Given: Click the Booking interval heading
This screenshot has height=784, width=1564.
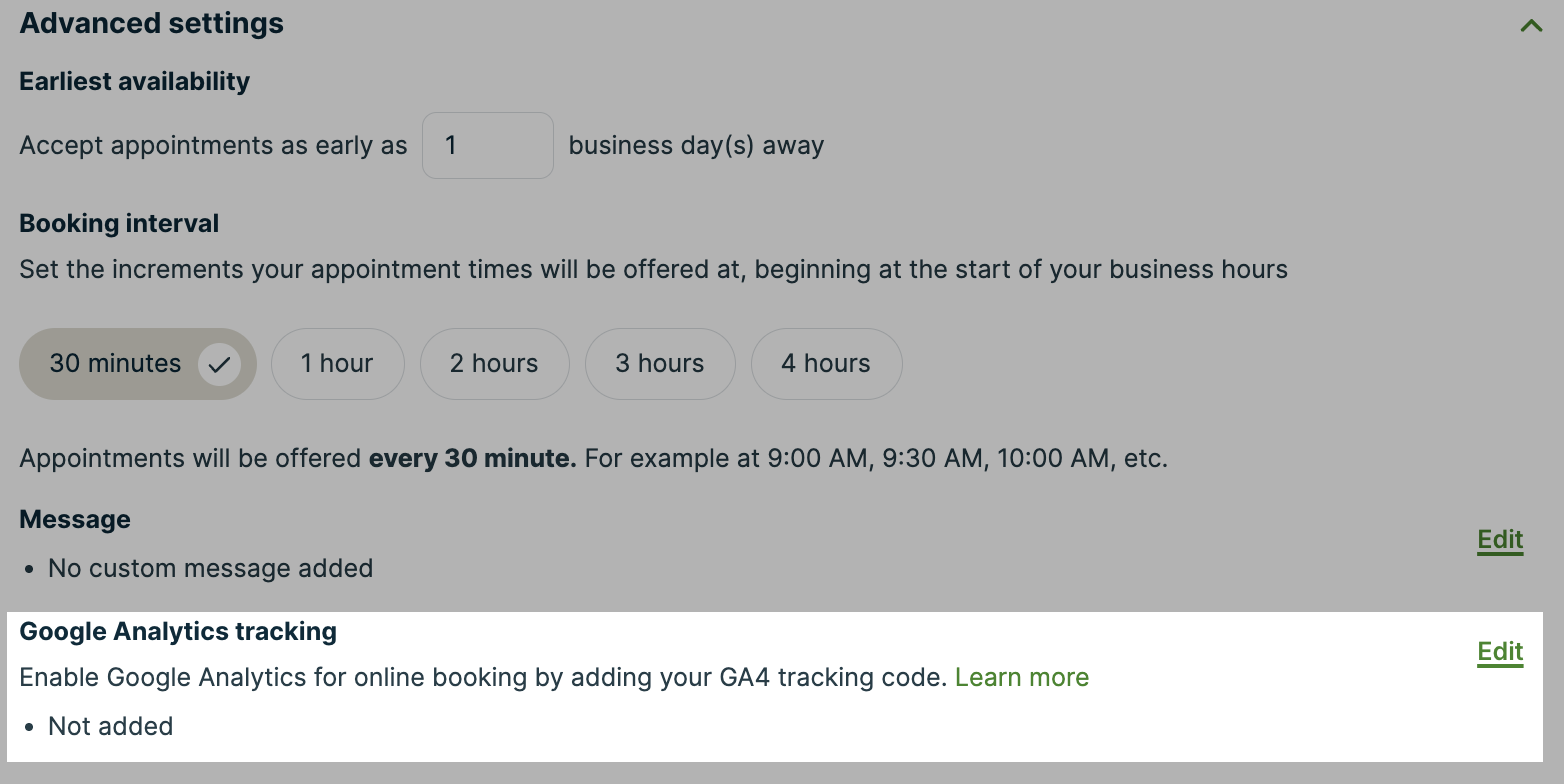Looking at the screenshot, I should (x=119, y=224).
